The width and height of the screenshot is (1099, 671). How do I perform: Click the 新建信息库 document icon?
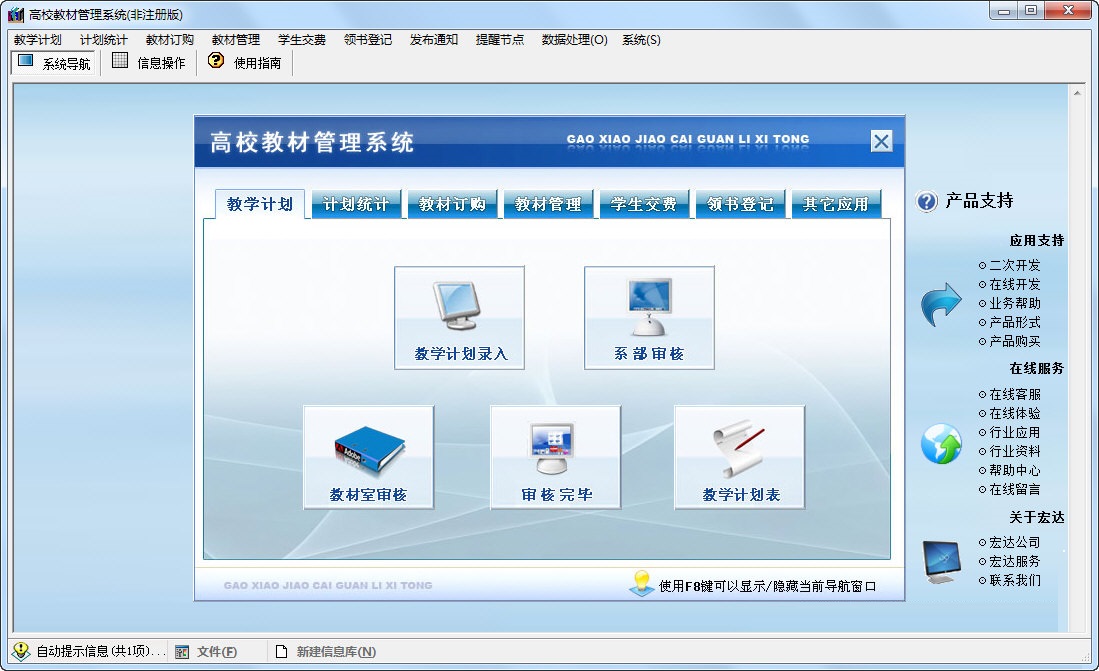tap(281, 652)
